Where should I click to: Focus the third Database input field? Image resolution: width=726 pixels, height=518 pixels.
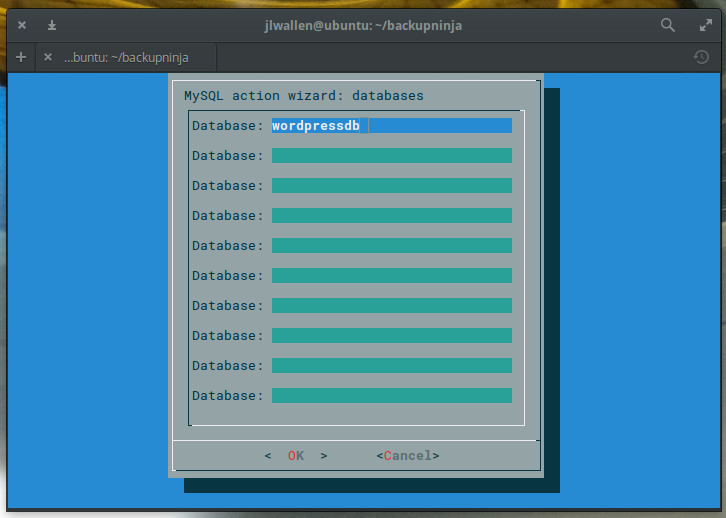391,186
